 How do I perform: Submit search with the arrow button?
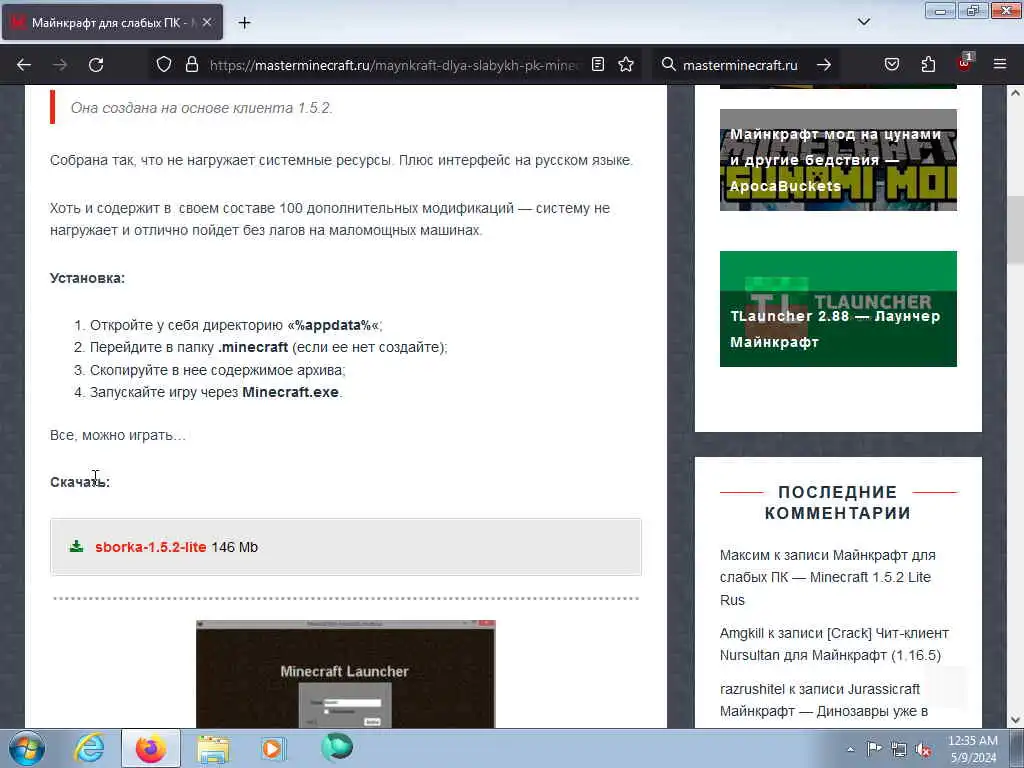click(824, 65)
